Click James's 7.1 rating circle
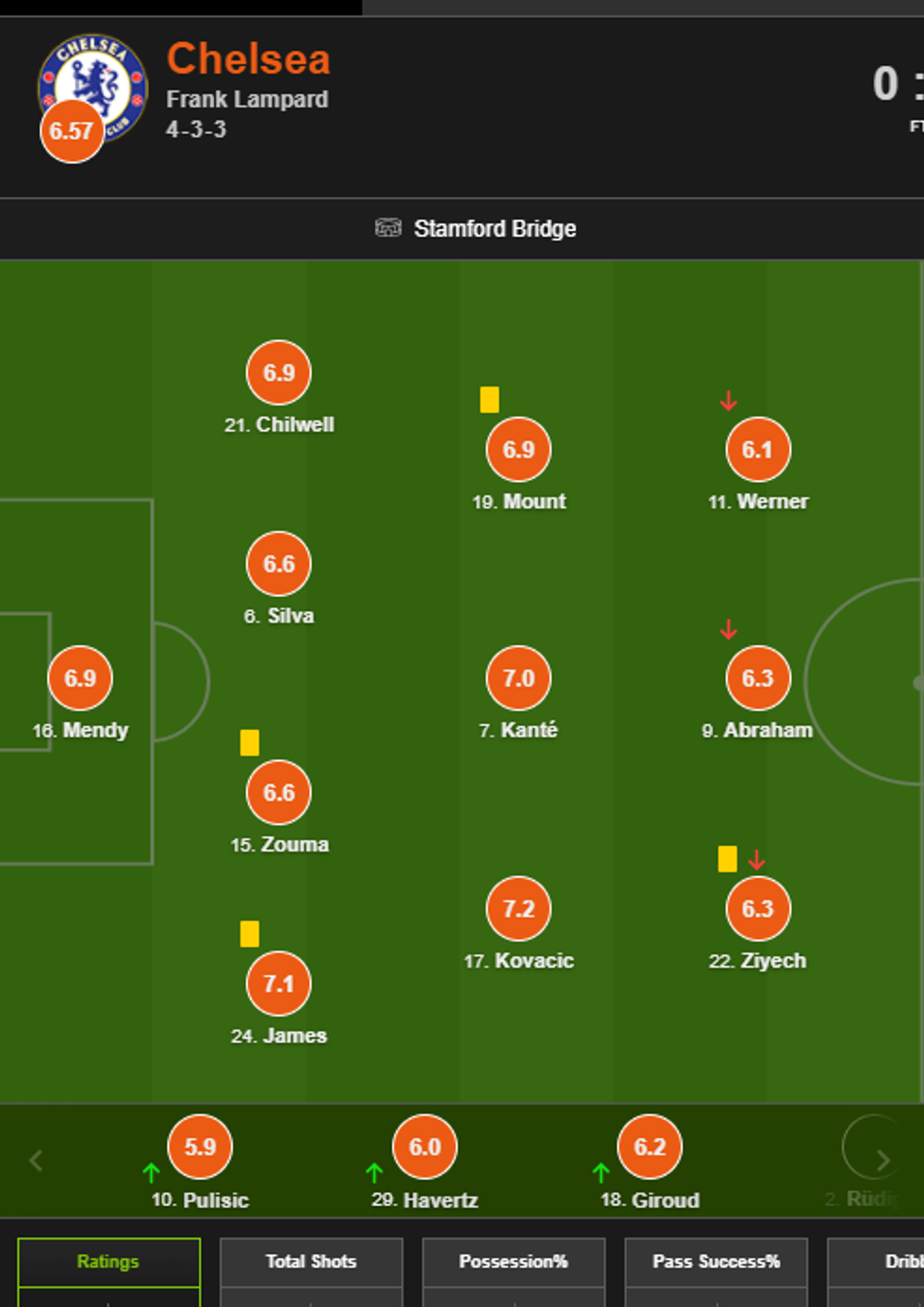This screenshot has height=1307, width=924. point(278,984)
